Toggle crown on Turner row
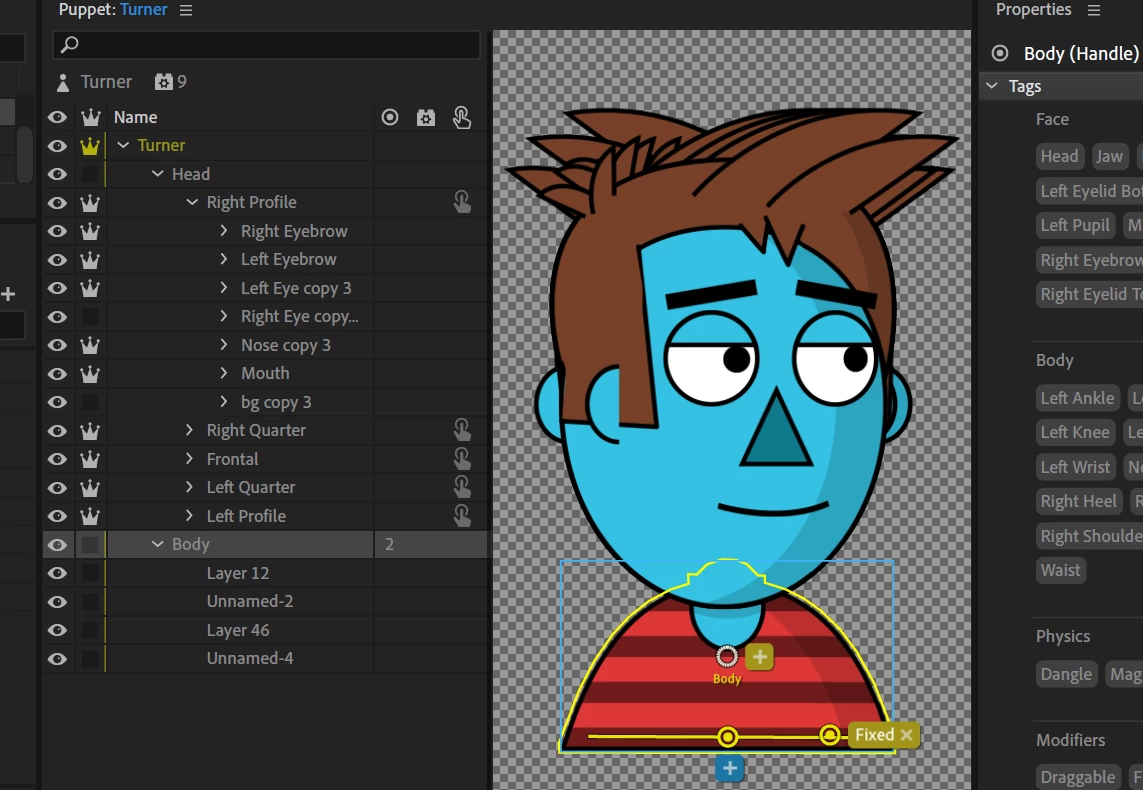 tap(90, 145)
